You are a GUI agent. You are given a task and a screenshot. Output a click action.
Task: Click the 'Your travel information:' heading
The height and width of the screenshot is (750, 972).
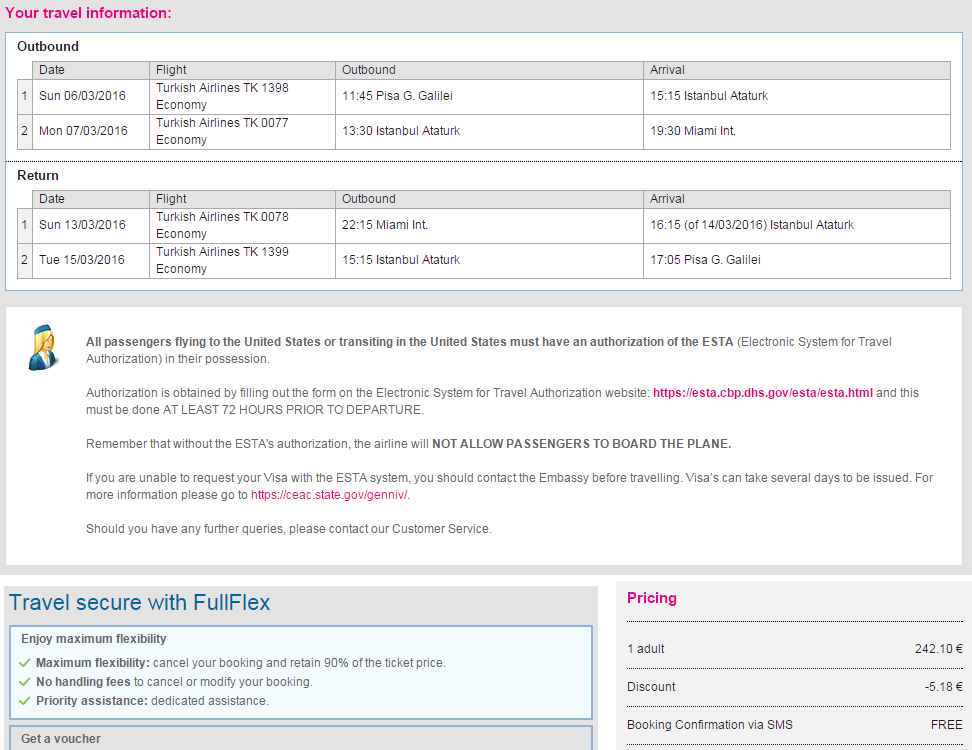click(88, 13)
